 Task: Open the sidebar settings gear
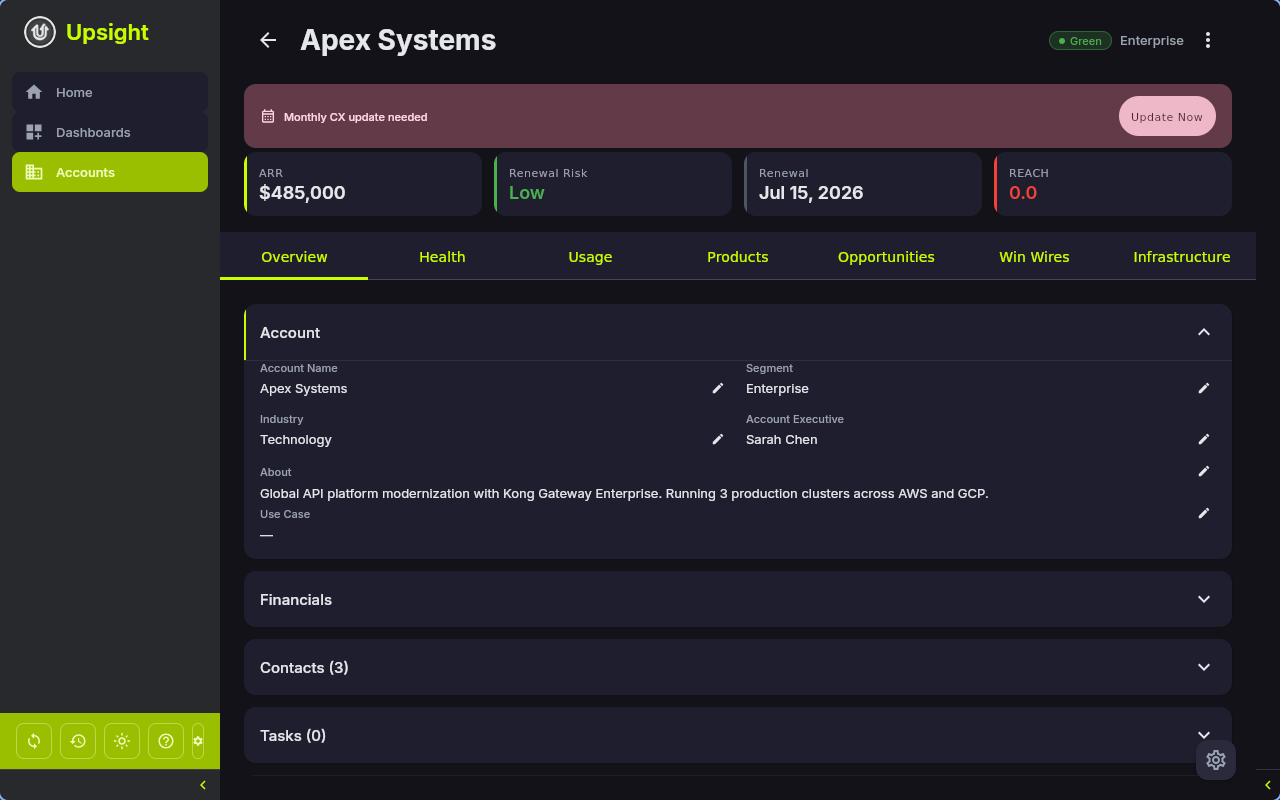click(198, 740)
